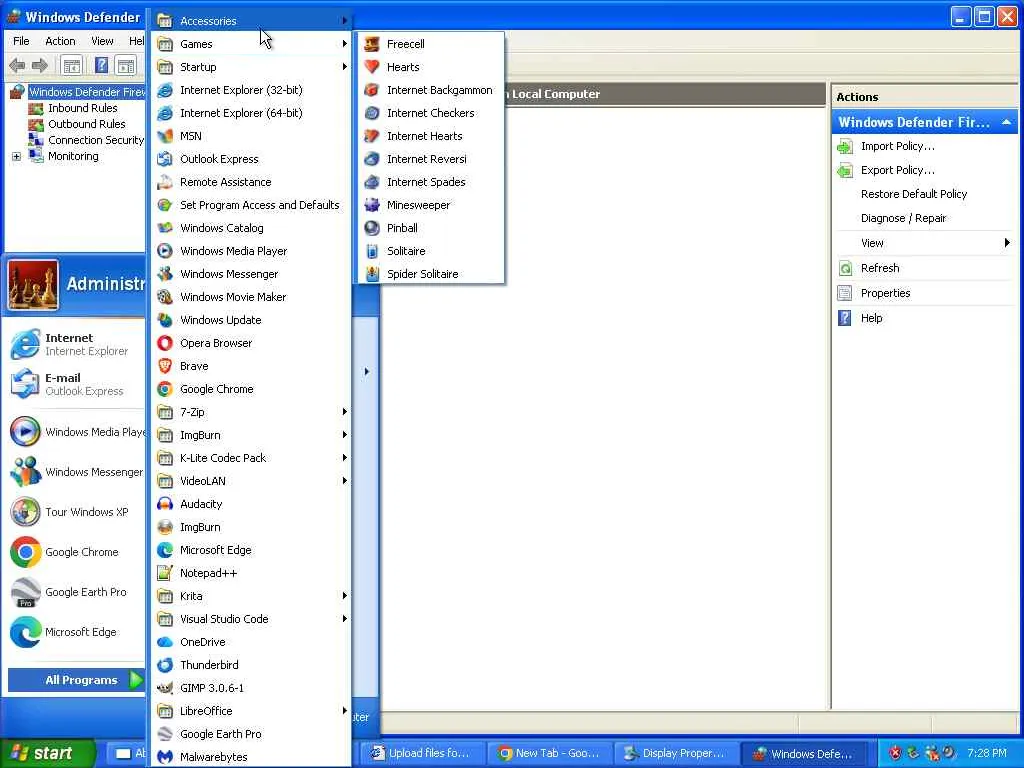This screenshot has height=768, width=1024.
Task: Select Internet Reversi from Games
Action: point(430,159)
